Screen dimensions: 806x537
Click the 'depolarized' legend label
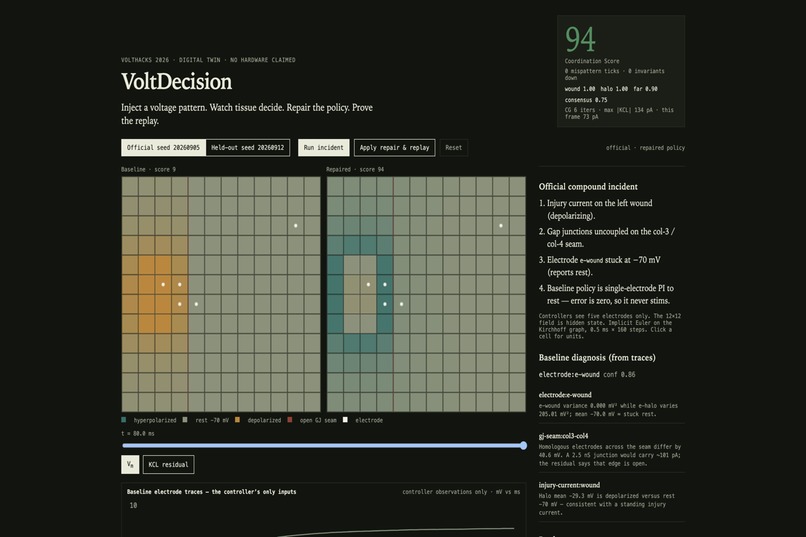tap(264, 420)
